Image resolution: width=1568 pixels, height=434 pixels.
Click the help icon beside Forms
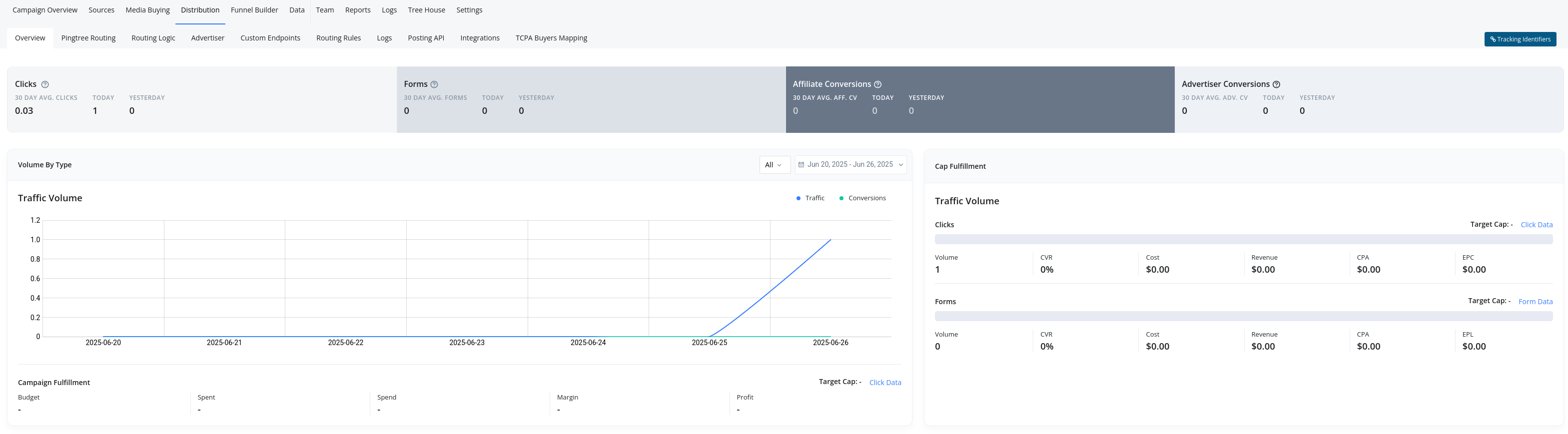tap(434, 84)
